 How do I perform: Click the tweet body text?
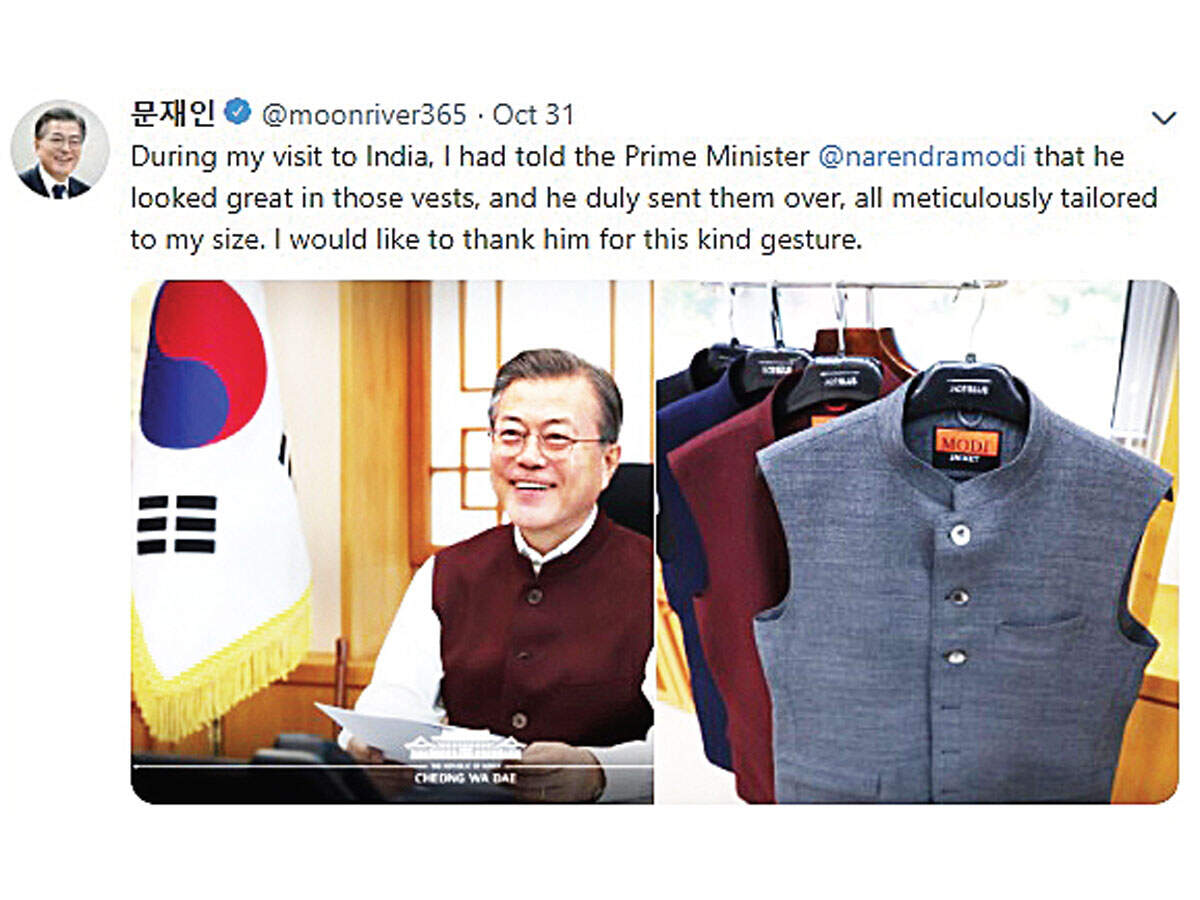[644, 199]
